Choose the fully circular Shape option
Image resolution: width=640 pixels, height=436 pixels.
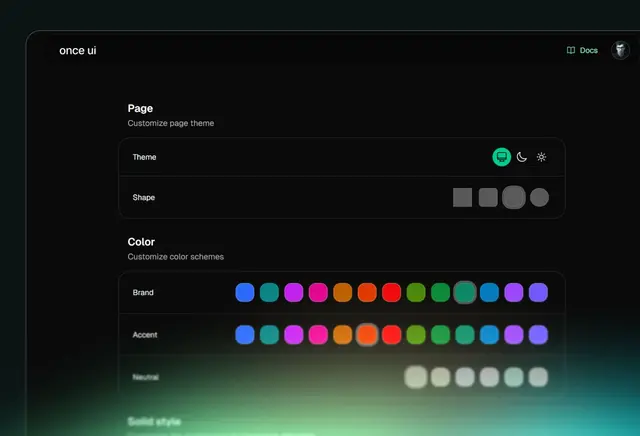539,197
